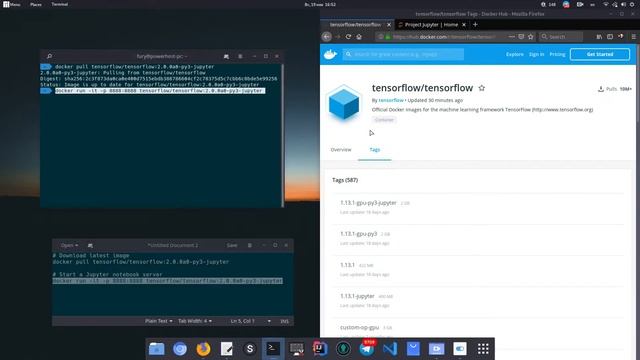Open the screen recorder icon in the dock
This screenshot has height=360, width=640.
click(x=436, y=349)
